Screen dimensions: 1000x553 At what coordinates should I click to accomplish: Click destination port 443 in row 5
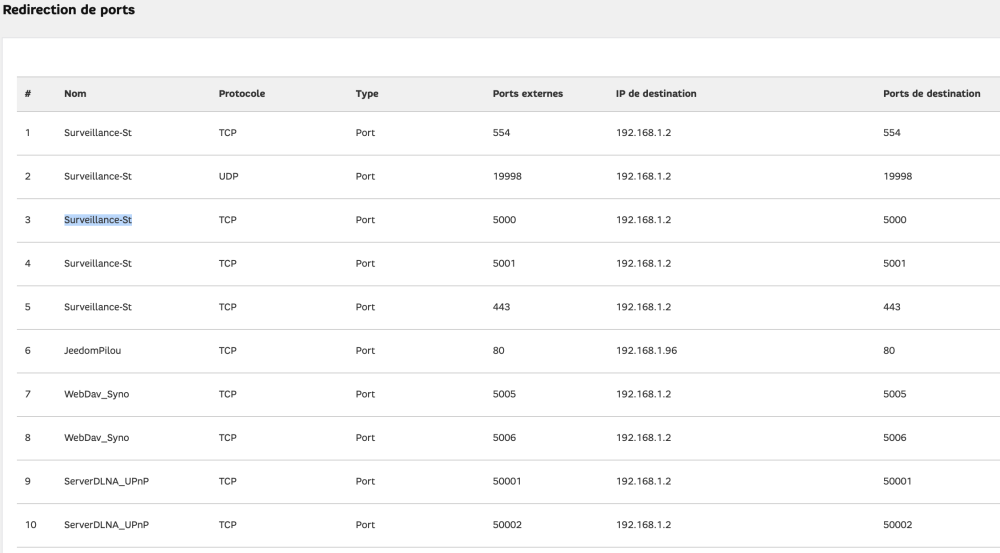point(892,307)
